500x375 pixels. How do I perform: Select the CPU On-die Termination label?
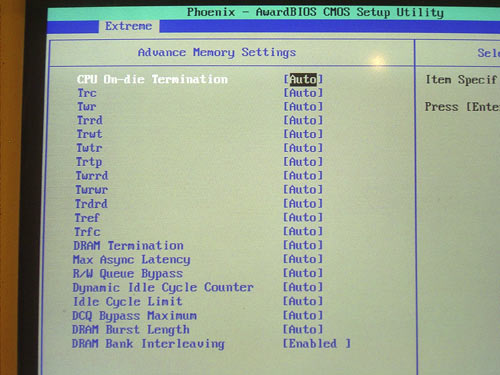click(152, 79)
